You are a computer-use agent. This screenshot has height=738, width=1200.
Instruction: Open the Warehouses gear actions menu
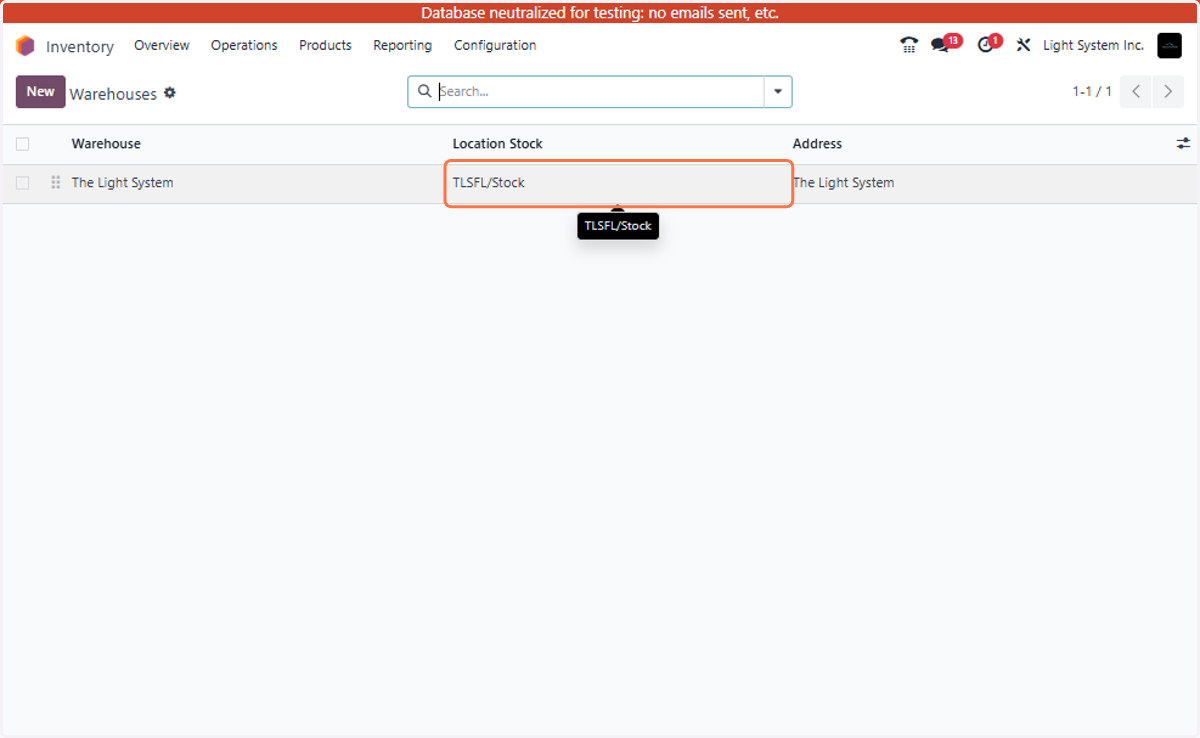click(170, 93)
